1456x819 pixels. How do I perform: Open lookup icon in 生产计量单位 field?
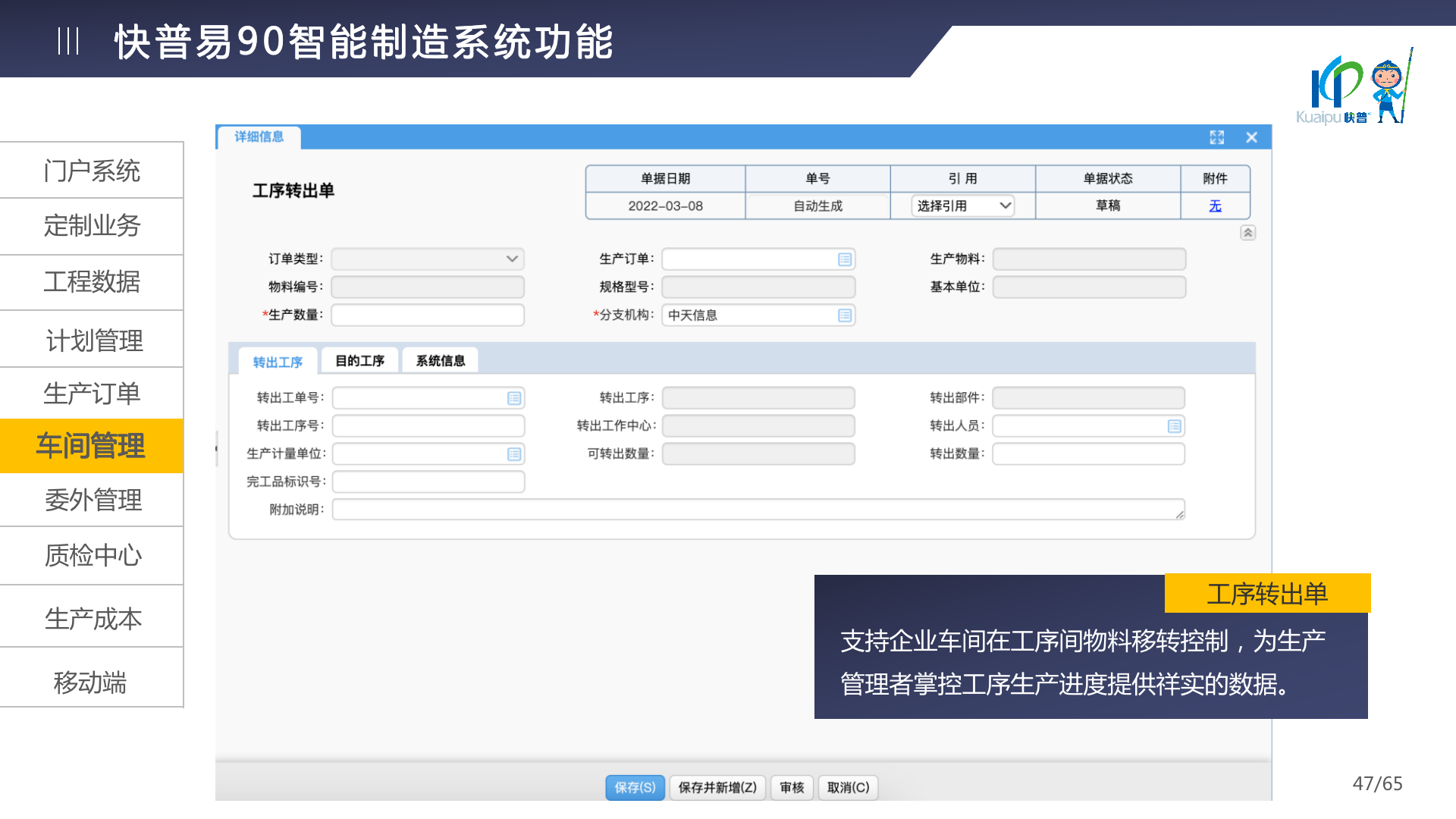pos(514,454)
